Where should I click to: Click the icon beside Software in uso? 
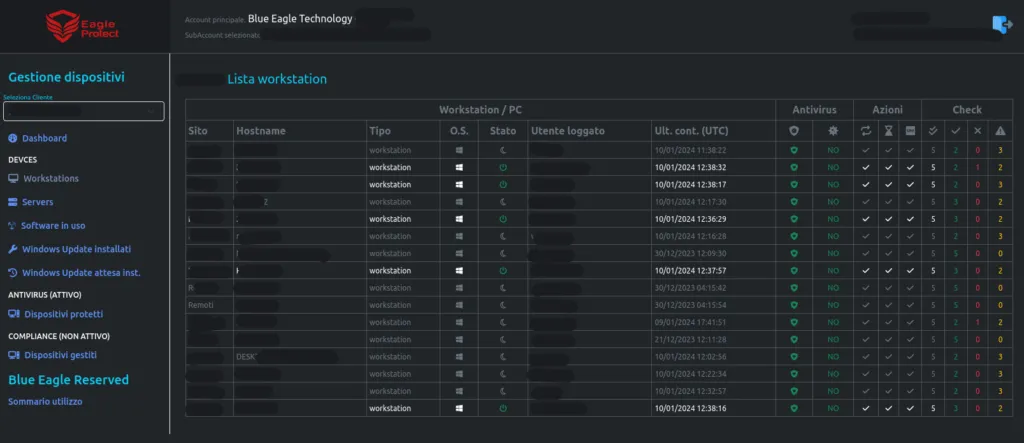coord(12,226)
